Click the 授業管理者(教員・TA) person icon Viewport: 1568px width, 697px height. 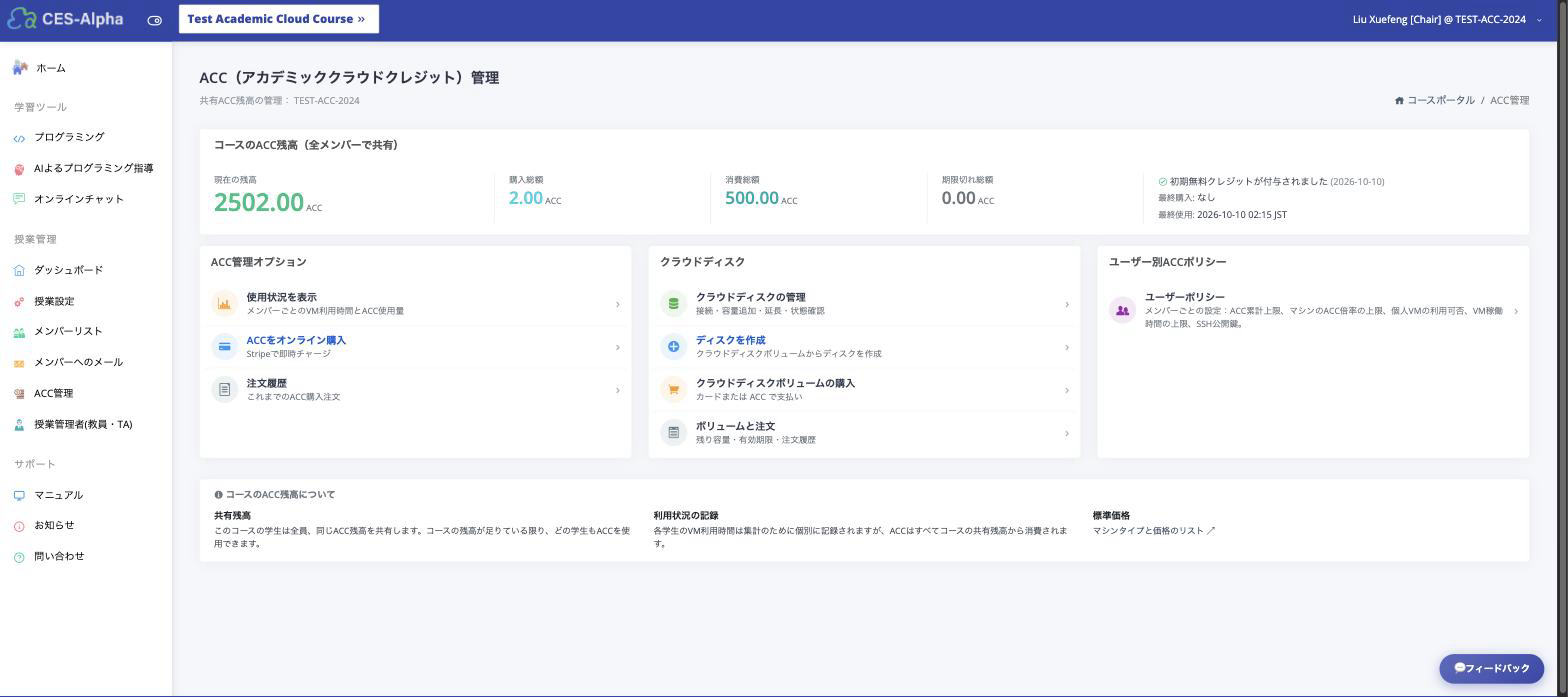click(x=19, y=425)
